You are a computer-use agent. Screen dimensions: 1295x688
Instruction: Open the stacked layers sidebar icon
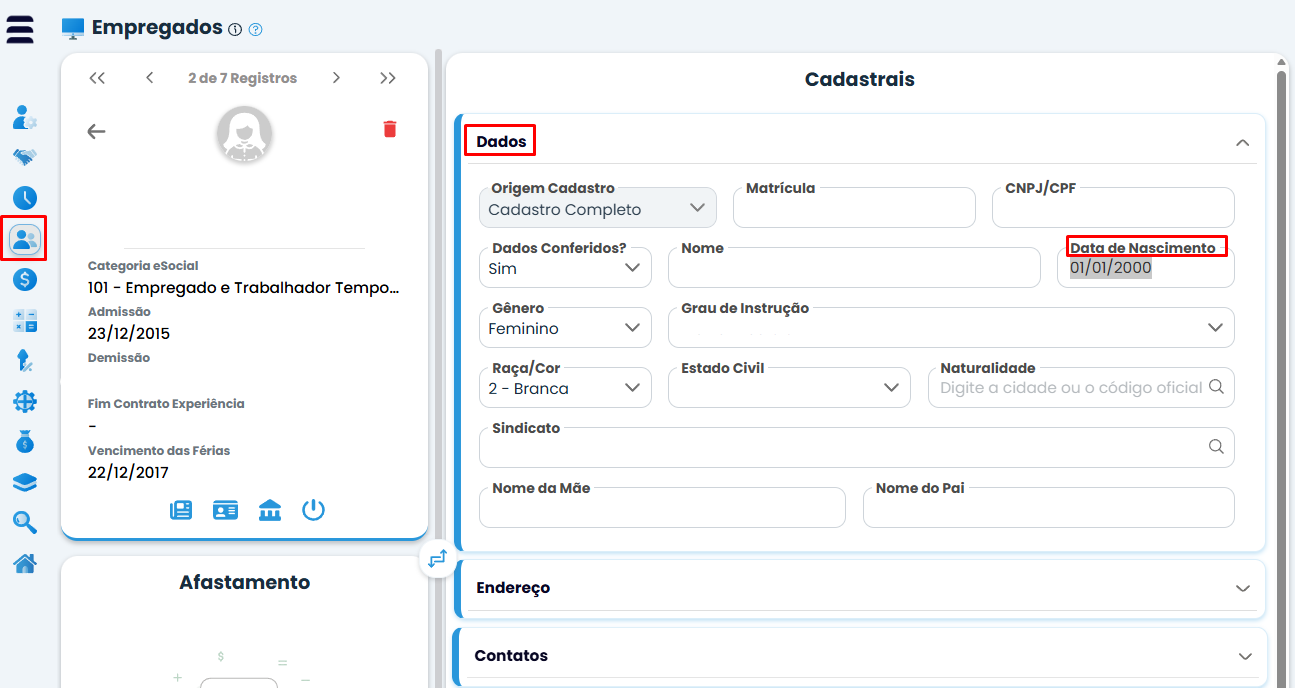pyautogui.click(x=25, y=482)
